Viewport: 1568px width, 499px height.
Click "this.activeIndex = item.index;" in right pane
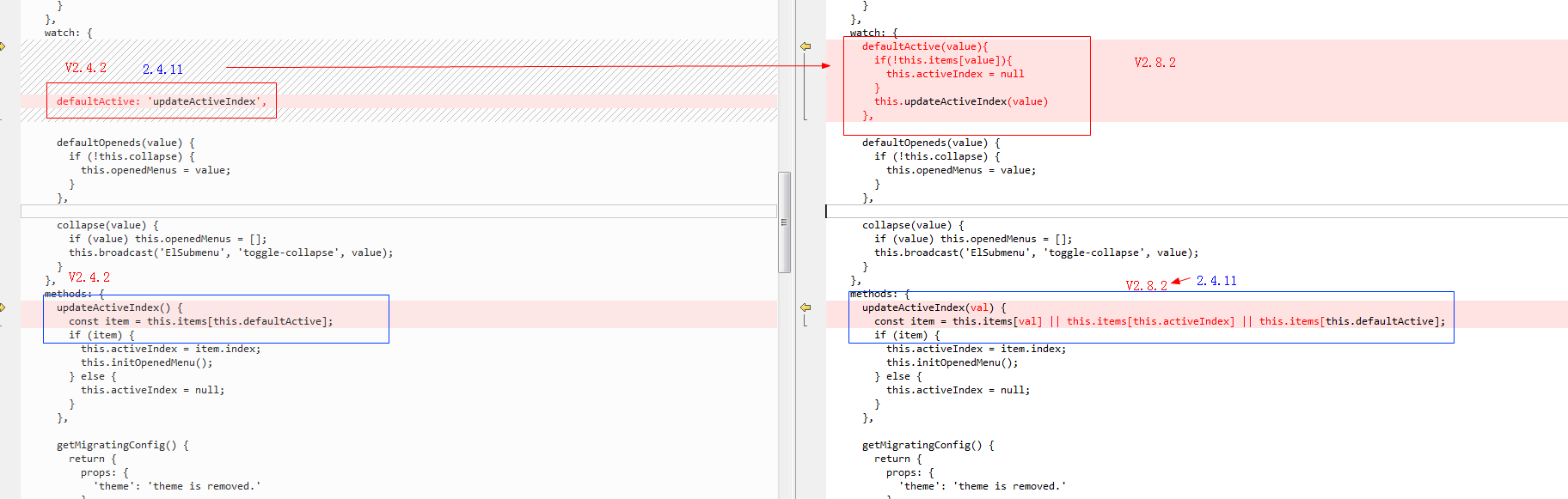(977, 349)
